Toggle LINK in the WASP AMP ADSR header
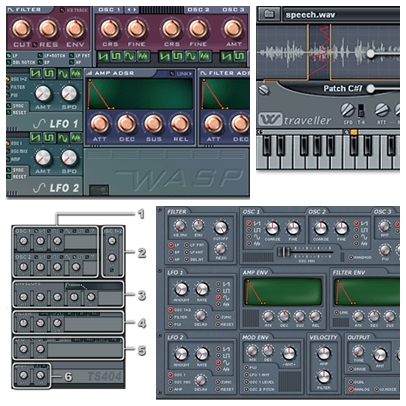Screen dimensions: 406x406 [172, 73]
